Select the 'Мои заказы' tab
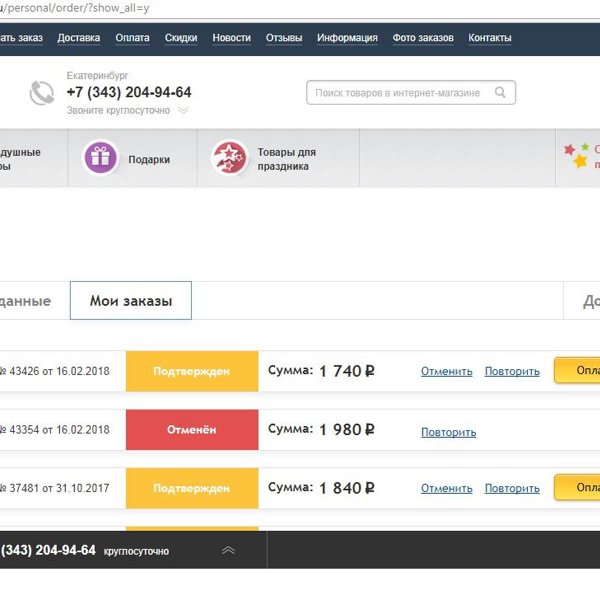The width and height of the screenshot is (600, 600). point(131,300)
